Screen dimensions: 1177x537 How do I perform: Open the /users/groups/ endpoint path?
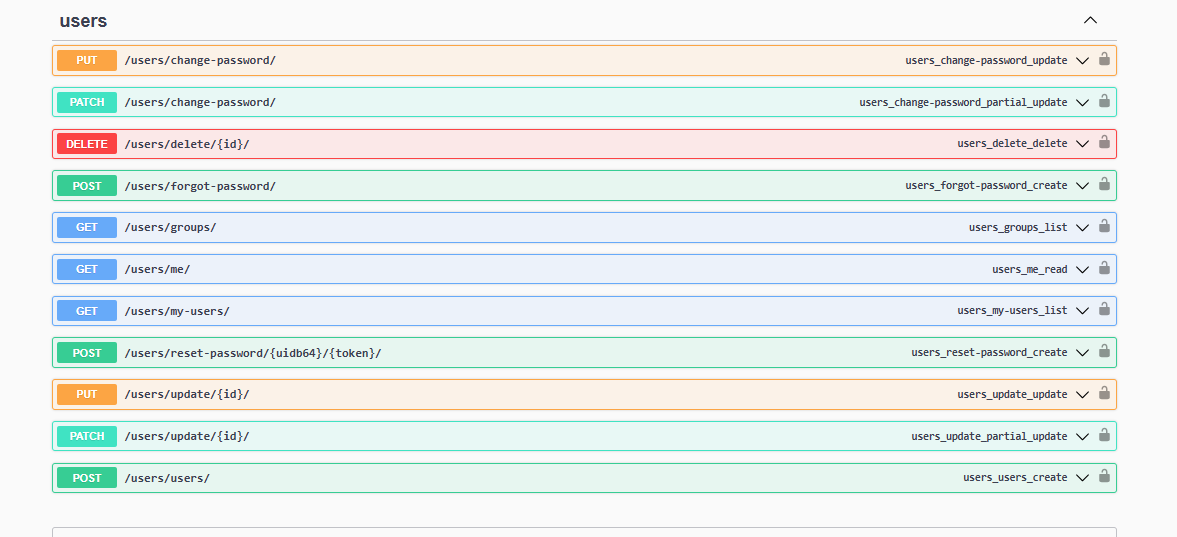tap(170, 228)
